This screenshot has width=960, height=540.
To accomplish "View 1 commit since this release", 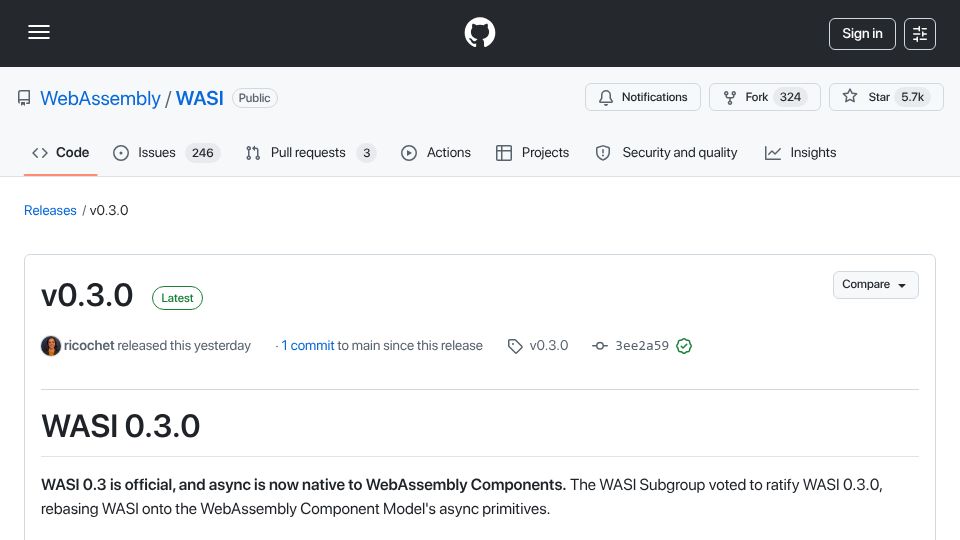I will click(307, 345).
